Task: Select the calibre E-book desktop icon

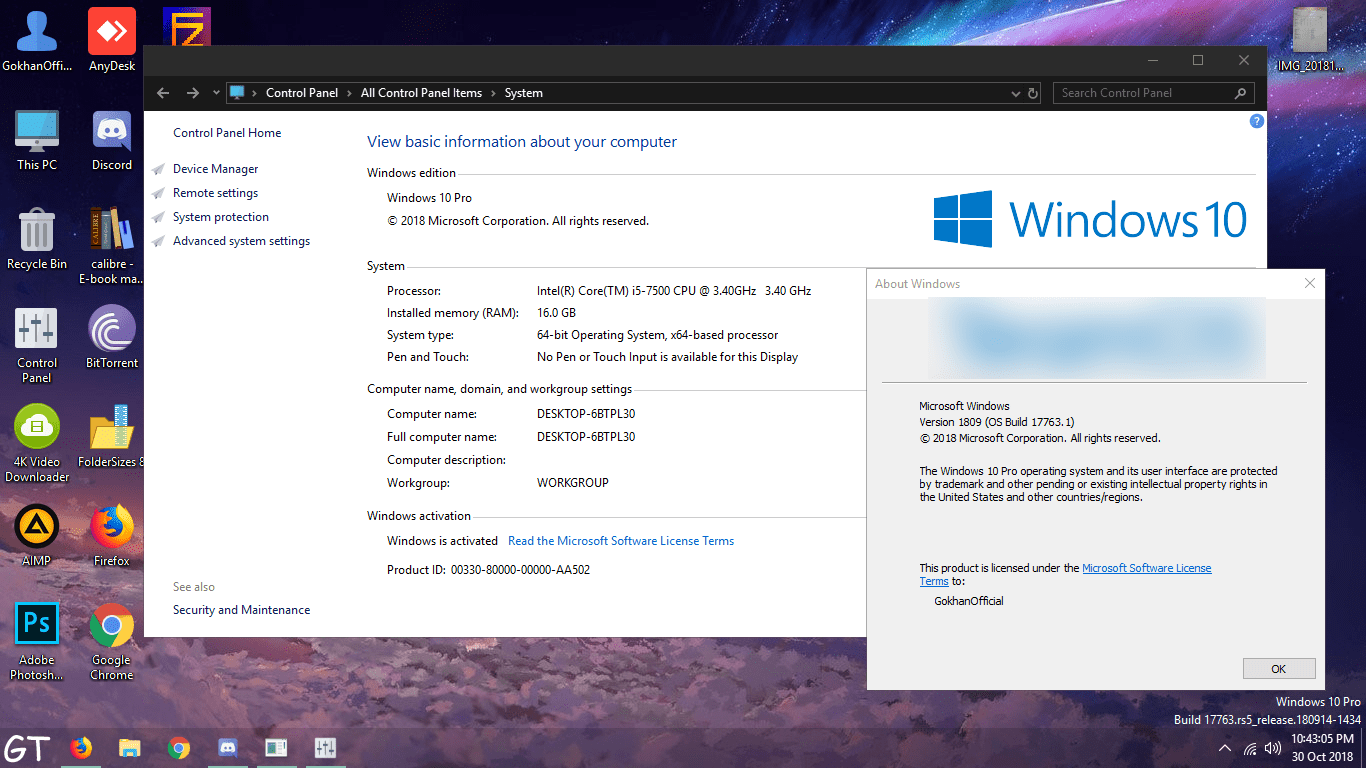Action: (112, 246)
